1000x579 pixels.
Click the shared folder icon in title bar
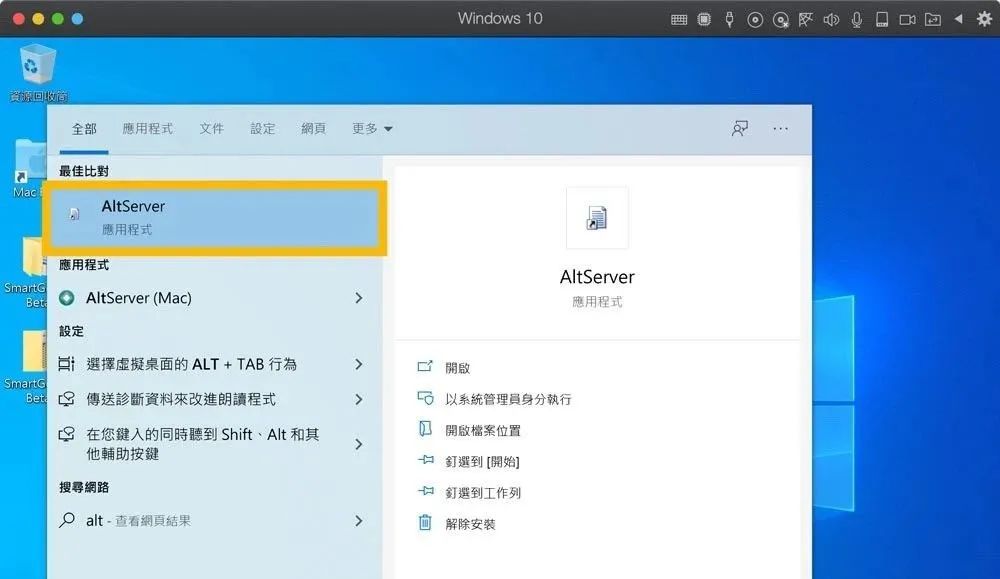(x=932, y=20)
